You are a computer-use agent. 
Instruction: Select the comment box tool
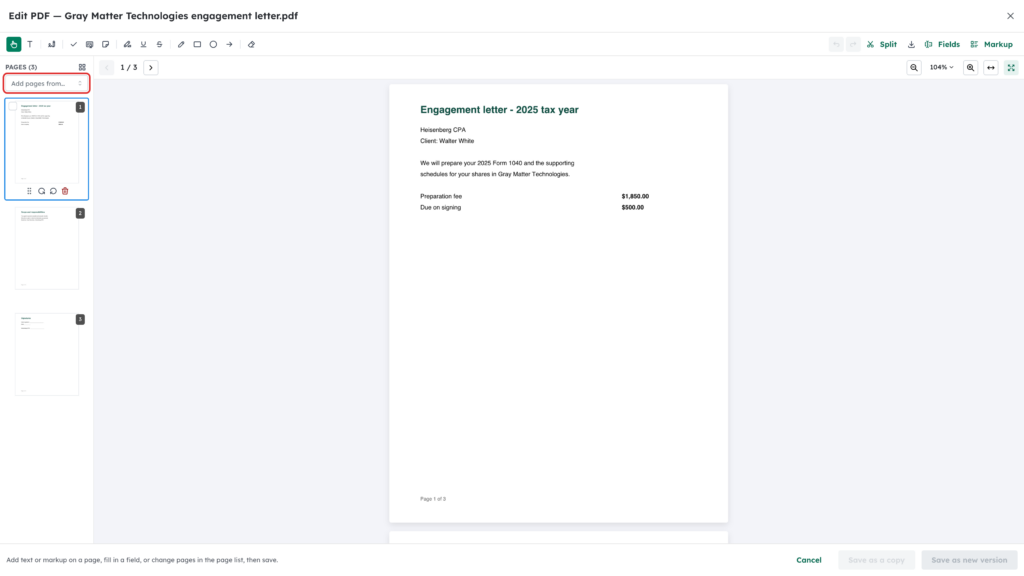[89, 44]
